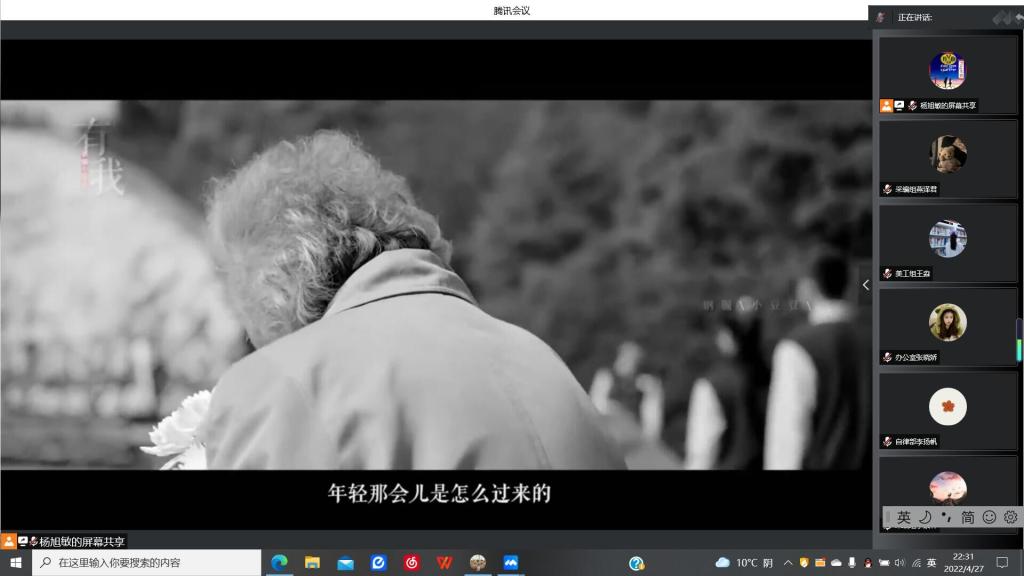Collapse the participant panel using the side arrow

point(865,285)
